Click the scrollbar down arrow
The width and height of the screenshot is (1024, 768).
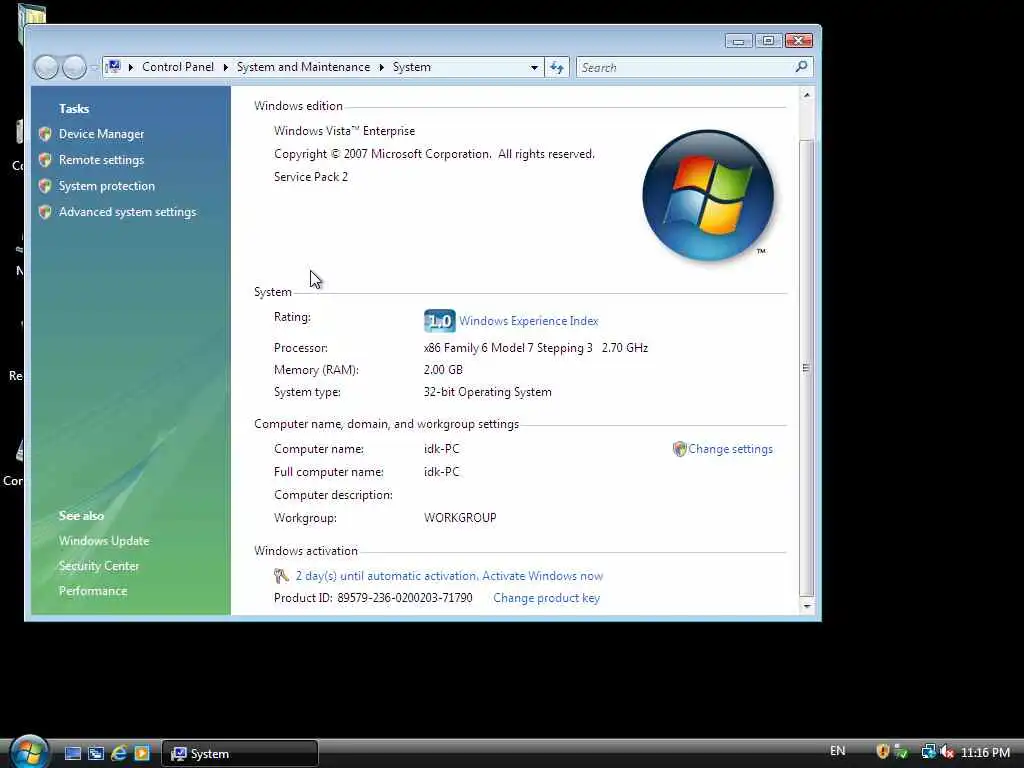(x=807, y=606)
